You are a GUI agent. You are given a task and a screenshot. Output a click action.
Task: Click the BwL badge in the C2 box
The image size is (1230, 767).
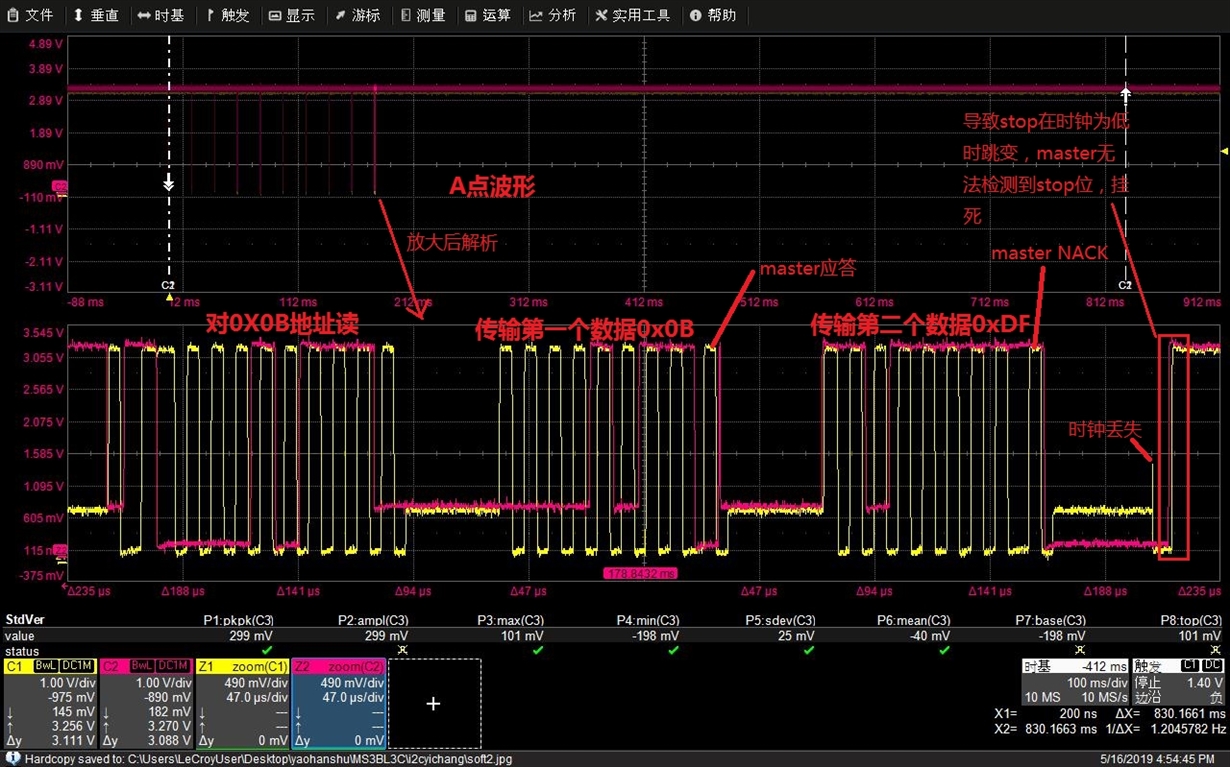click(142, 666)
